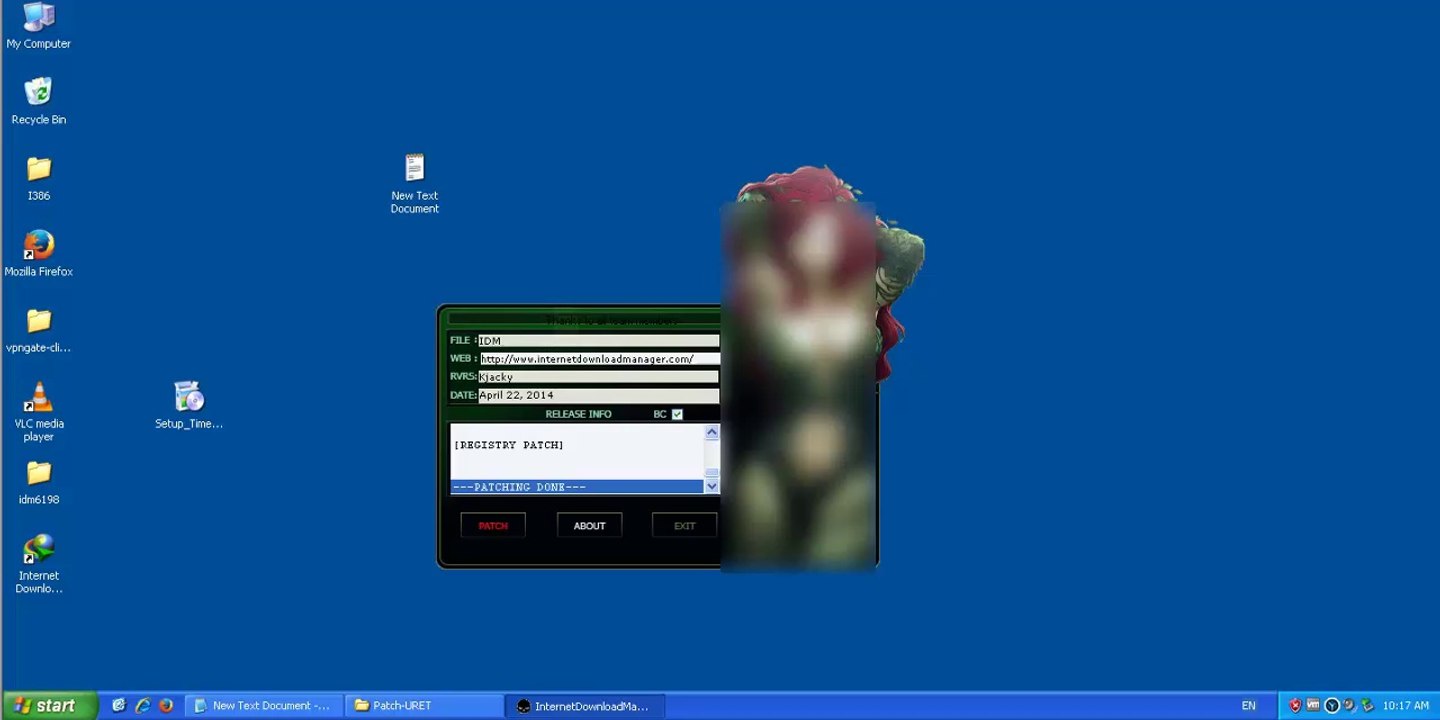Select the PATCHING DONE line
The height and width of the screenshot is (720, 1440).
coord(577,487)
